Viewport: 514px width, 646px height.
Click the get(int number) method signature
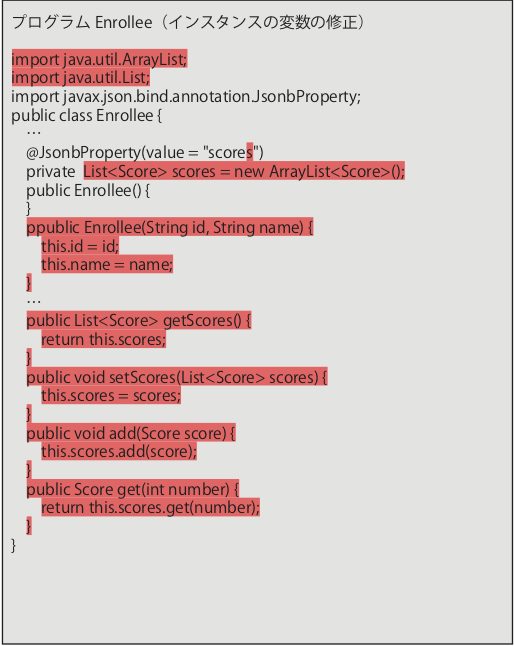click(x=133, y=489)
